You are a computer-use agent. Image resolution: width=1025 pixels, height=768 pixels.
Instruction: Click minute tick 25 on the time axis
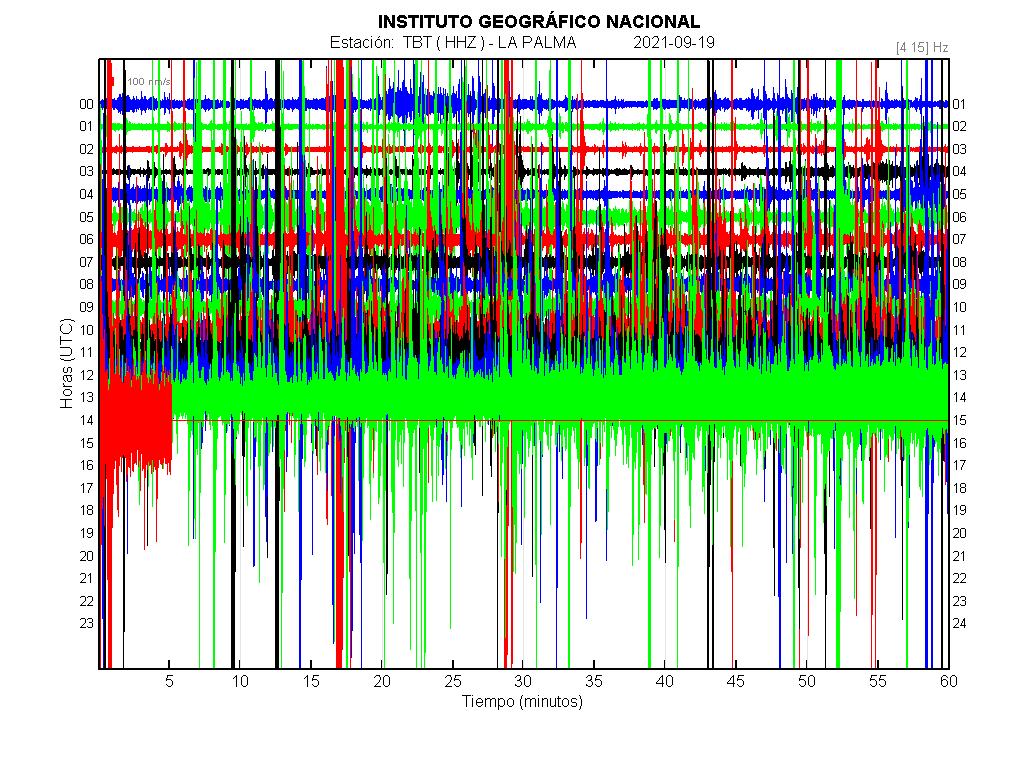pyautogui.click(x=452, y=681)
